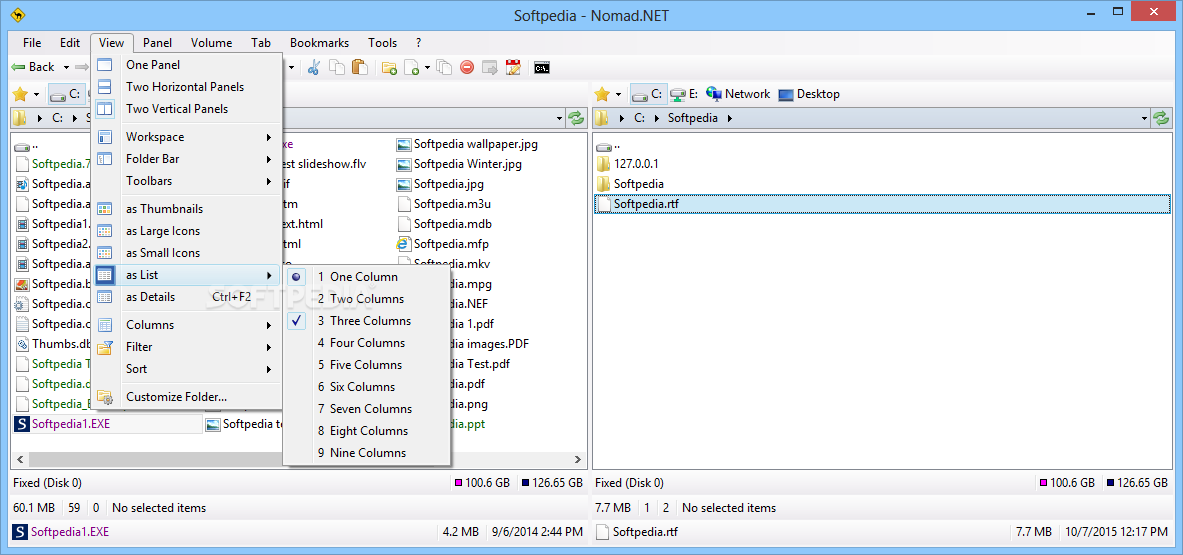Click the Paste clipboard toolbar icon
This screenshot has height=555, width=1183.
[x=360, y=67]
